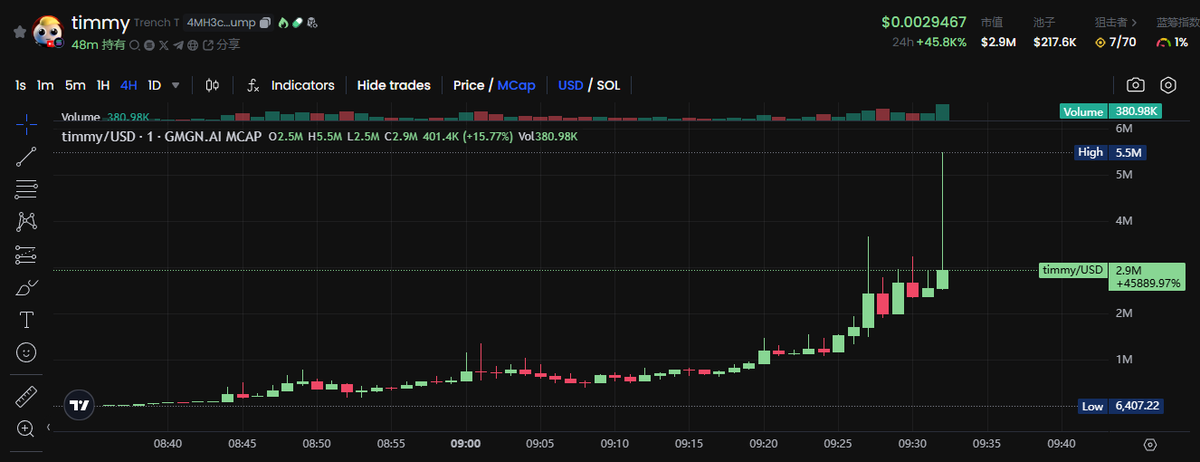Screen dimensions: 1200x462
Task: Click the TradingView logo
Action: coord(78,405)
